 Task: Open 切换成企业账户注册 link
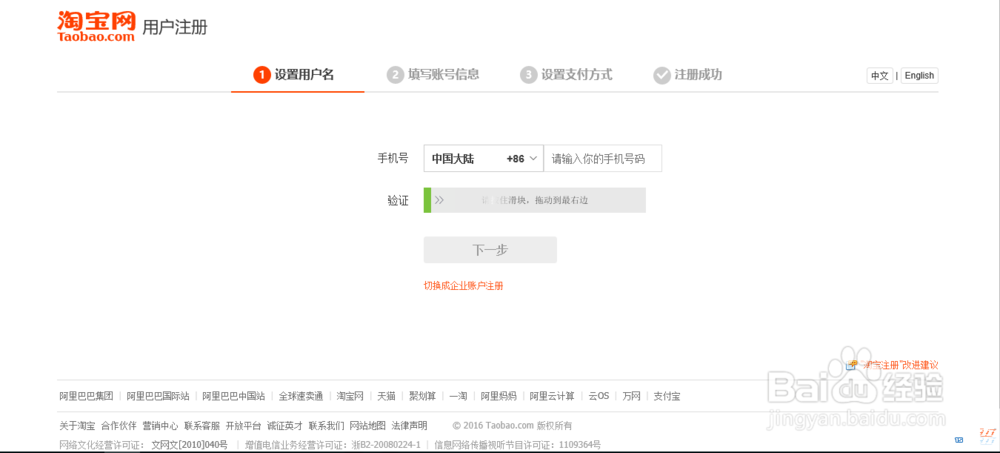(464, 286)
